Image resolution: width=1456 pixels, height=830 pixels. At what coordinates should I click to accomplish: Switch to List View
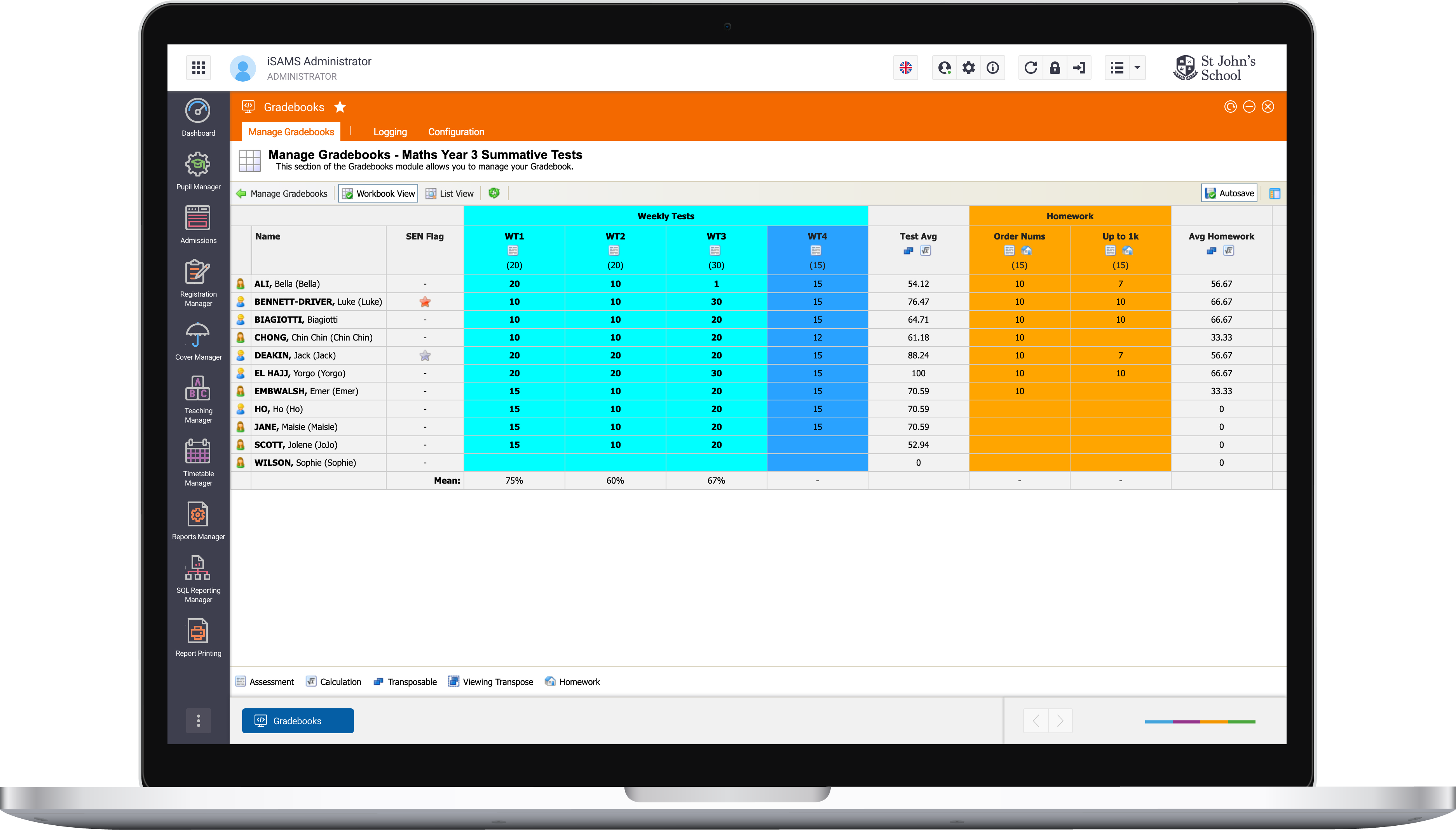pos(450,193)
